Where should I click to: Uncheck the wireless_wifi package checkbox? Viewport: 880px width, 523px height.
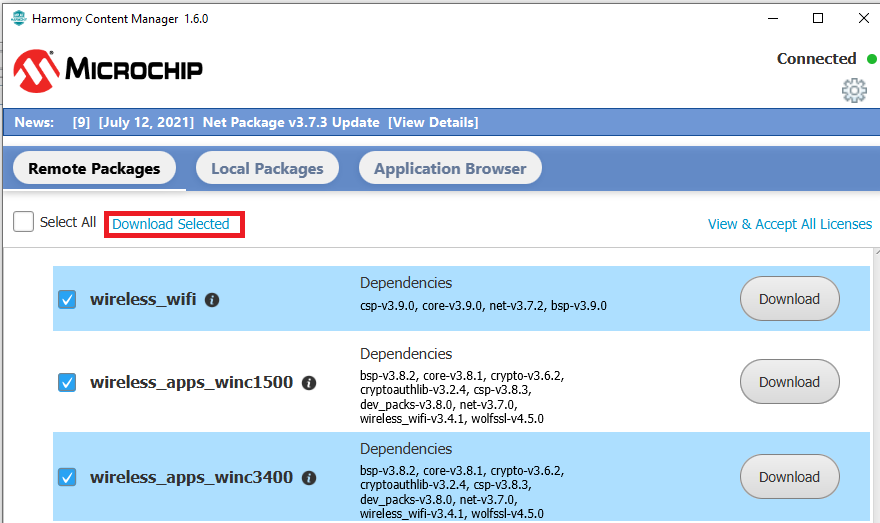tap(67, 299)
